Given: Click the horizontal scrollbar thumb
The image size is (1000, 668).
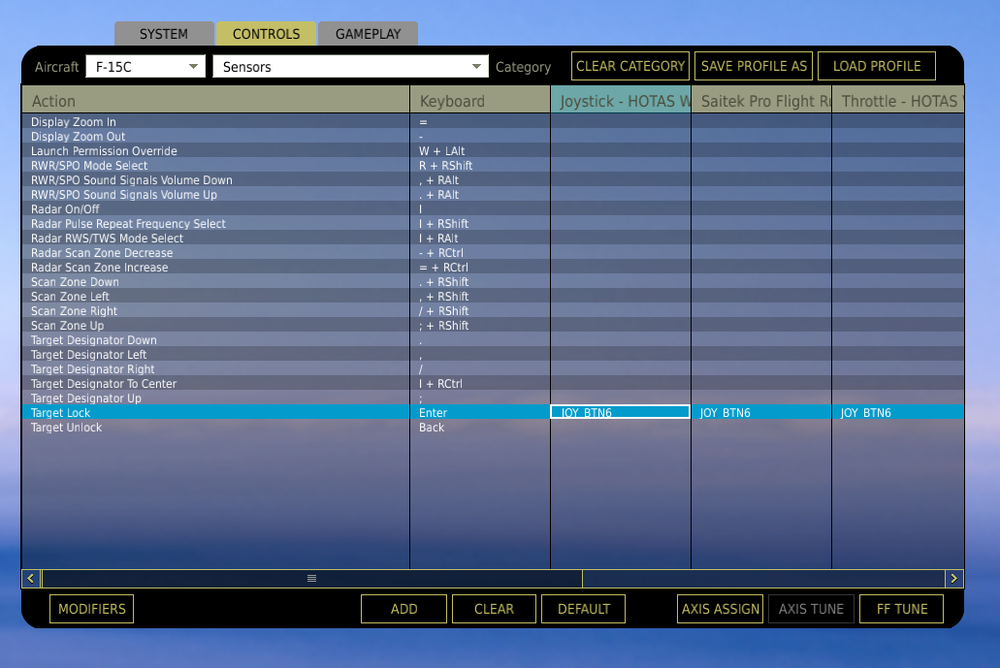Looking at the screenshot, I should [x=312, y=578].
